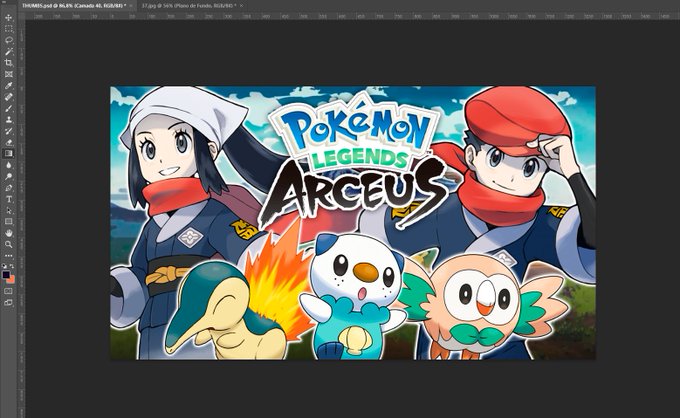This screenshot has width=680, height=418.
Task: Select the History Brush tool
Action: click(x=8, y=131)
